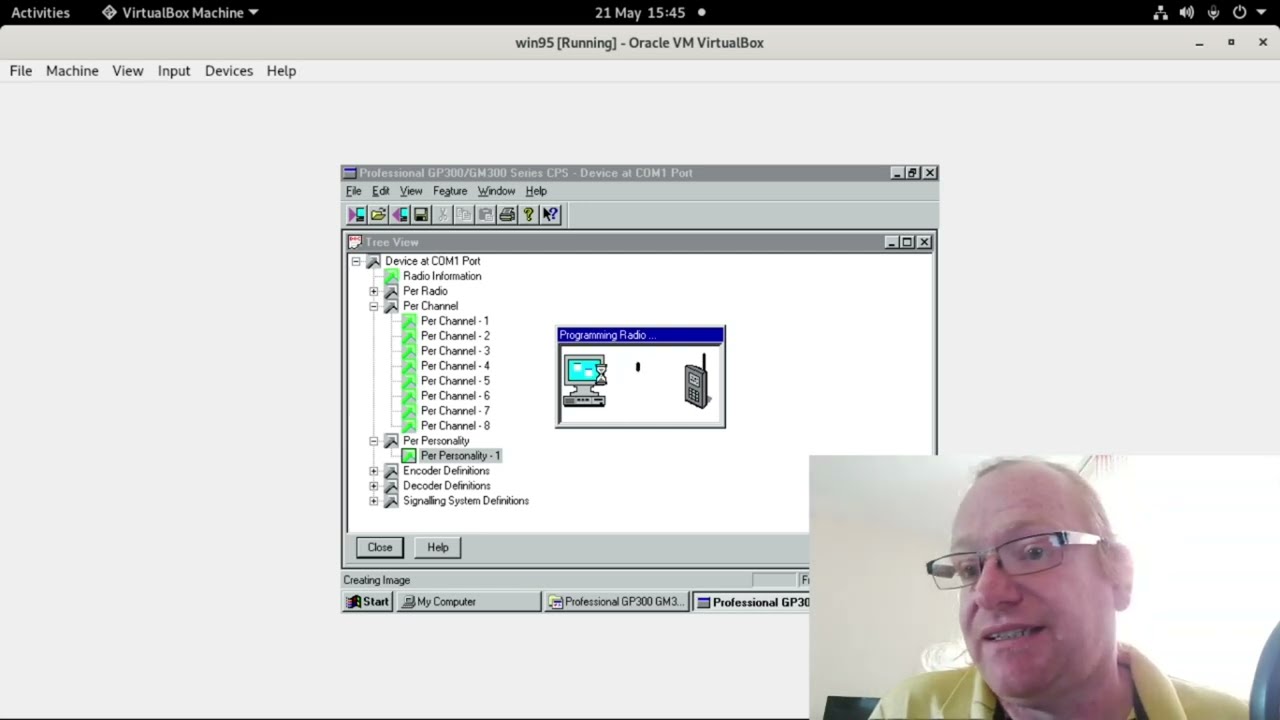Click the Print toolbar icon
This screenshot has height=720, width=1280.
pos(507,214)
